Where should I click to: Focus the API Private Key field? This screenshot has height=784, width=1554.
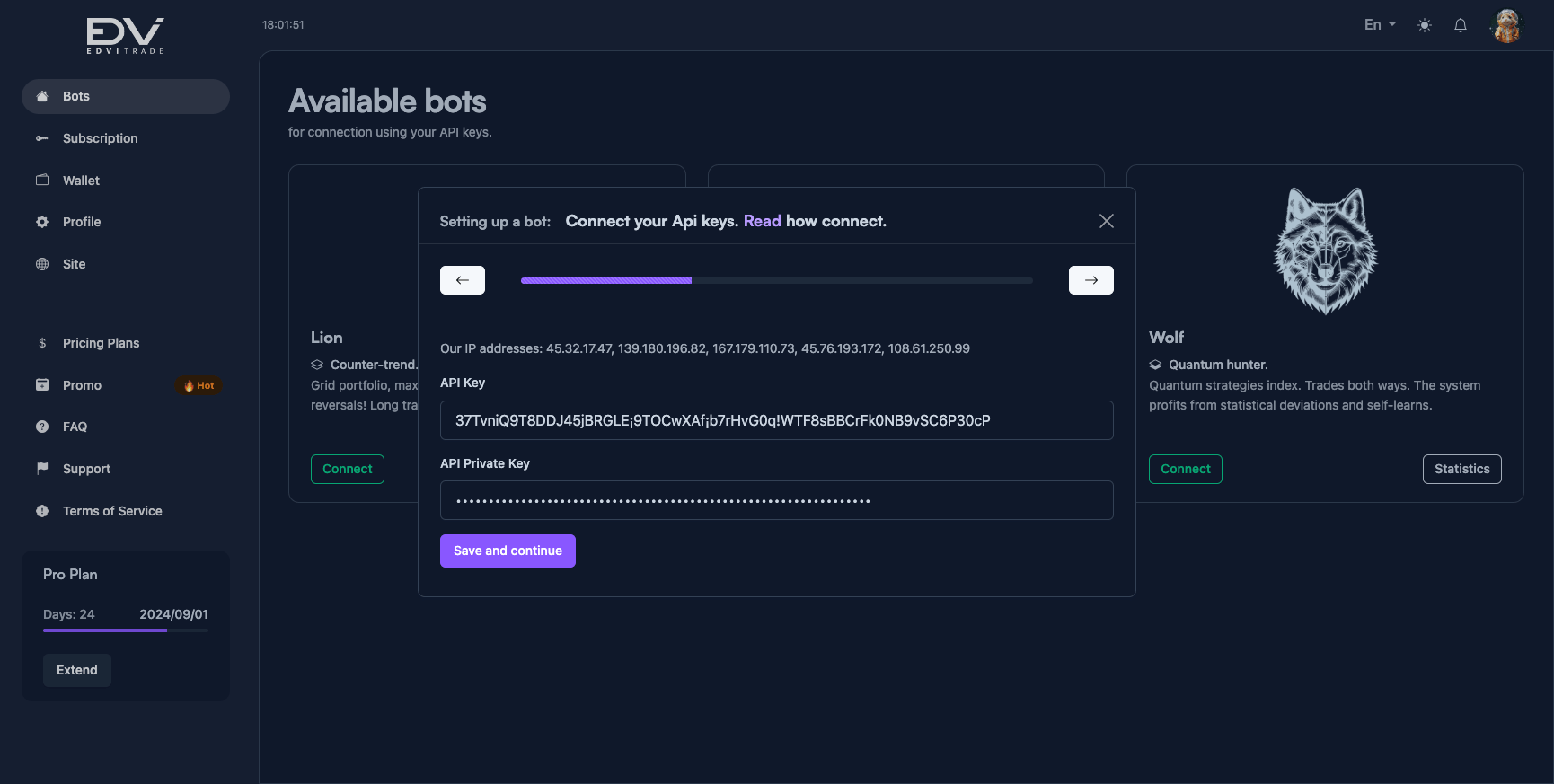(x=777, y=500)
